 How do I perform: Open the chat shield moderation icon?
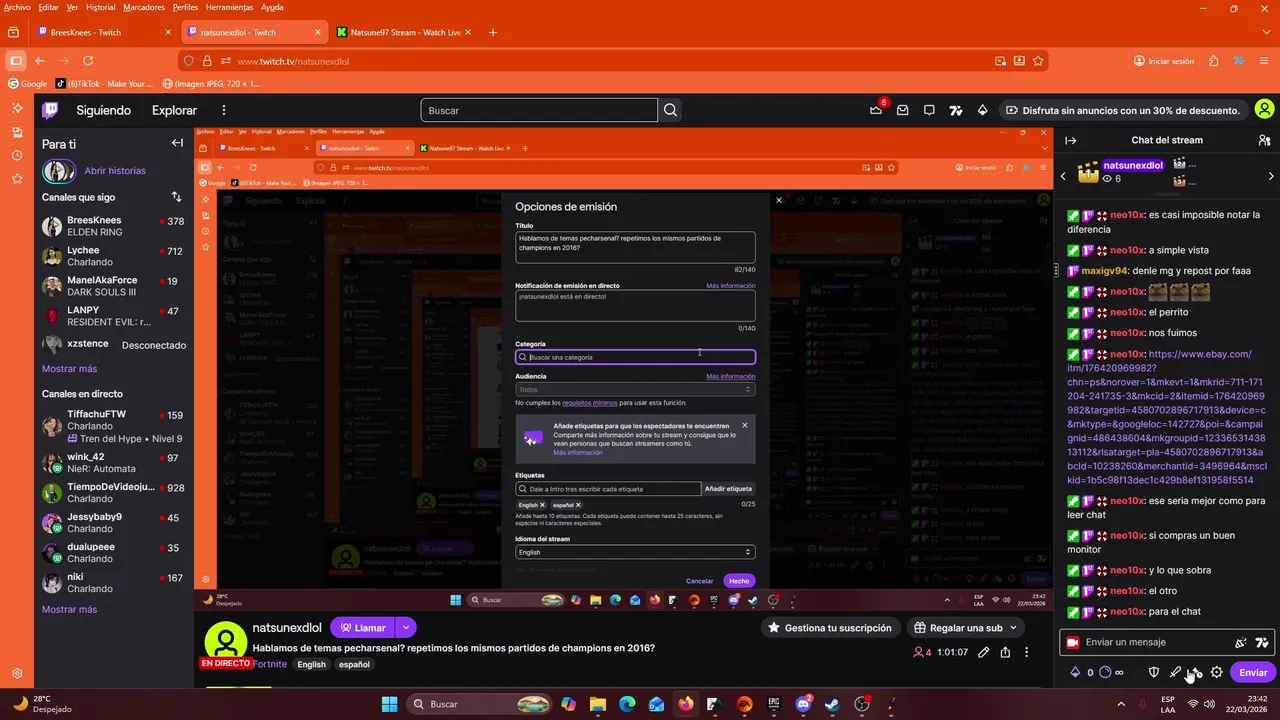point(1154,672)
